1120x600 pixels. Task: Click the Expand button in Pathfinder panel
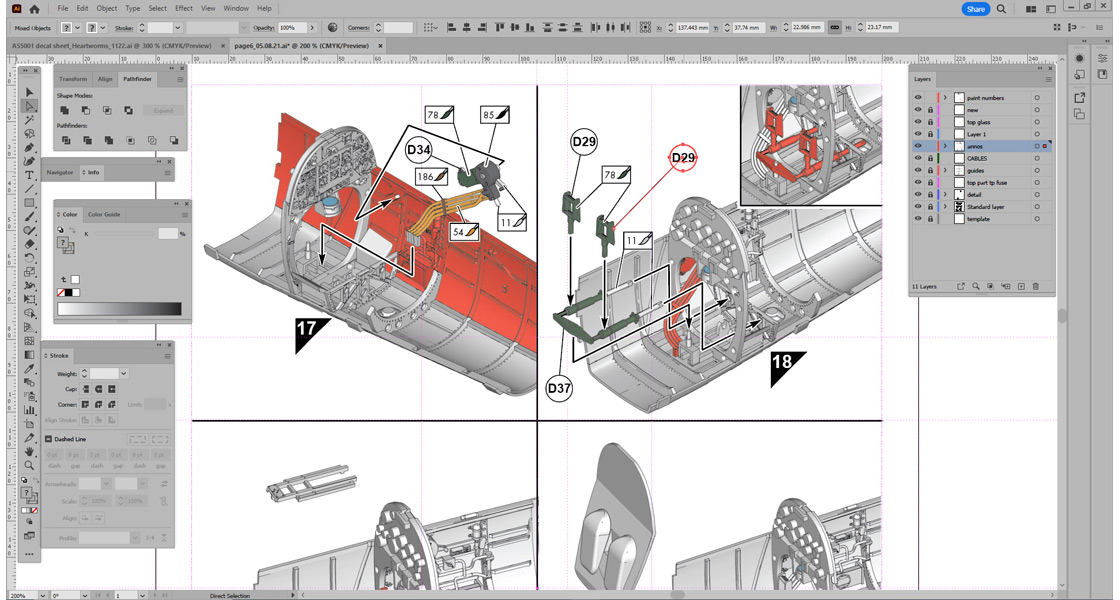pyautogui.click(x=163, y=110)
